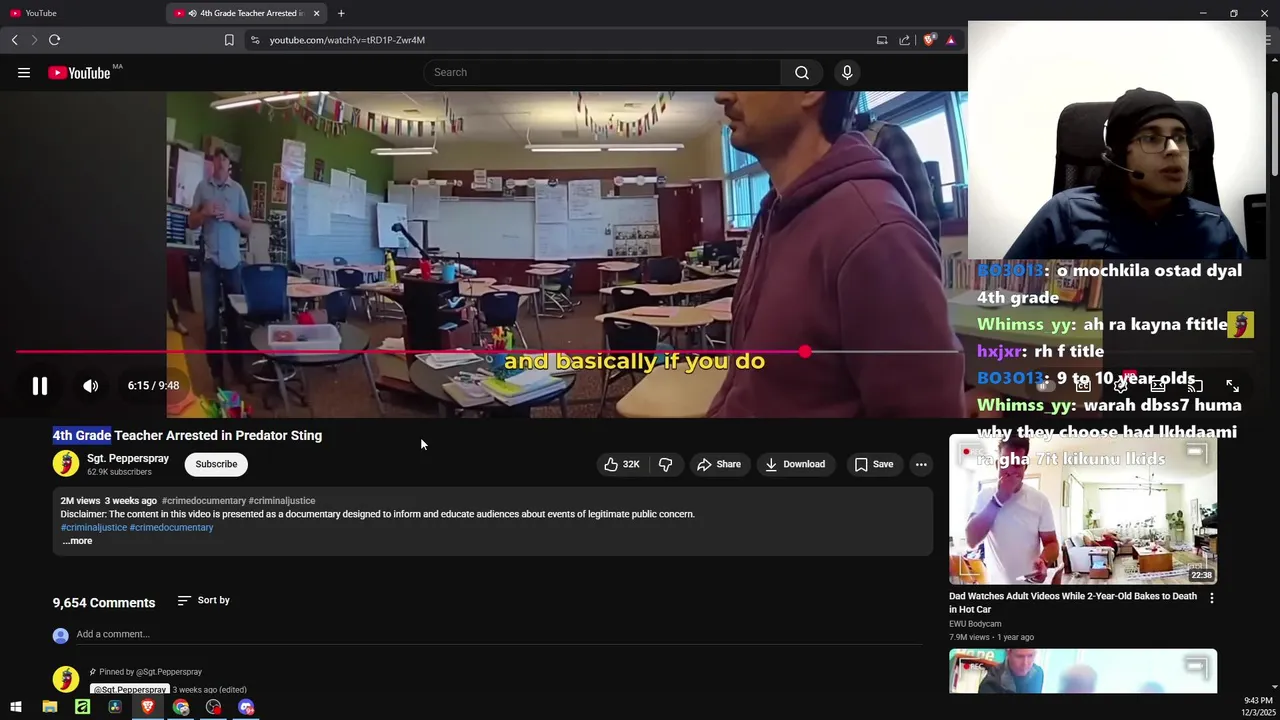Share this video
Screen dimensions: 1280x720
(x=719, y=464)
